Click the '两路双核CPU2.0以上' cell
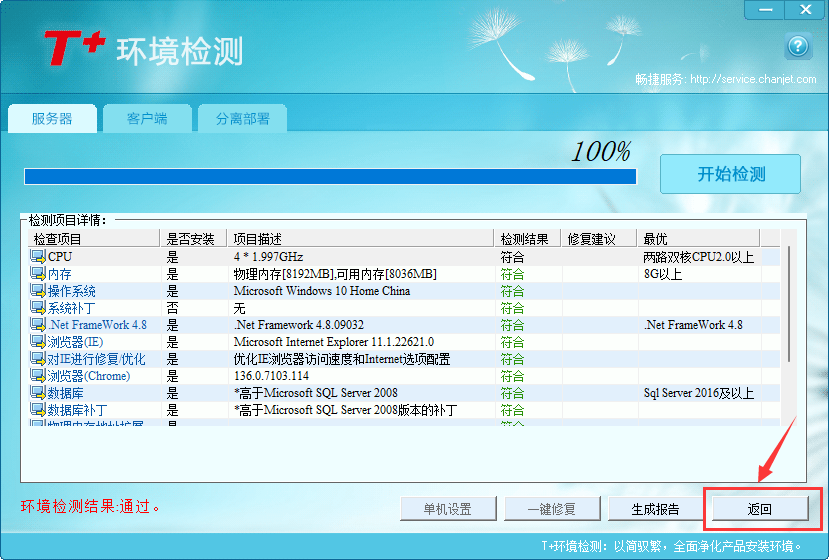Screen dimensions: 829x560 (698, 257)
